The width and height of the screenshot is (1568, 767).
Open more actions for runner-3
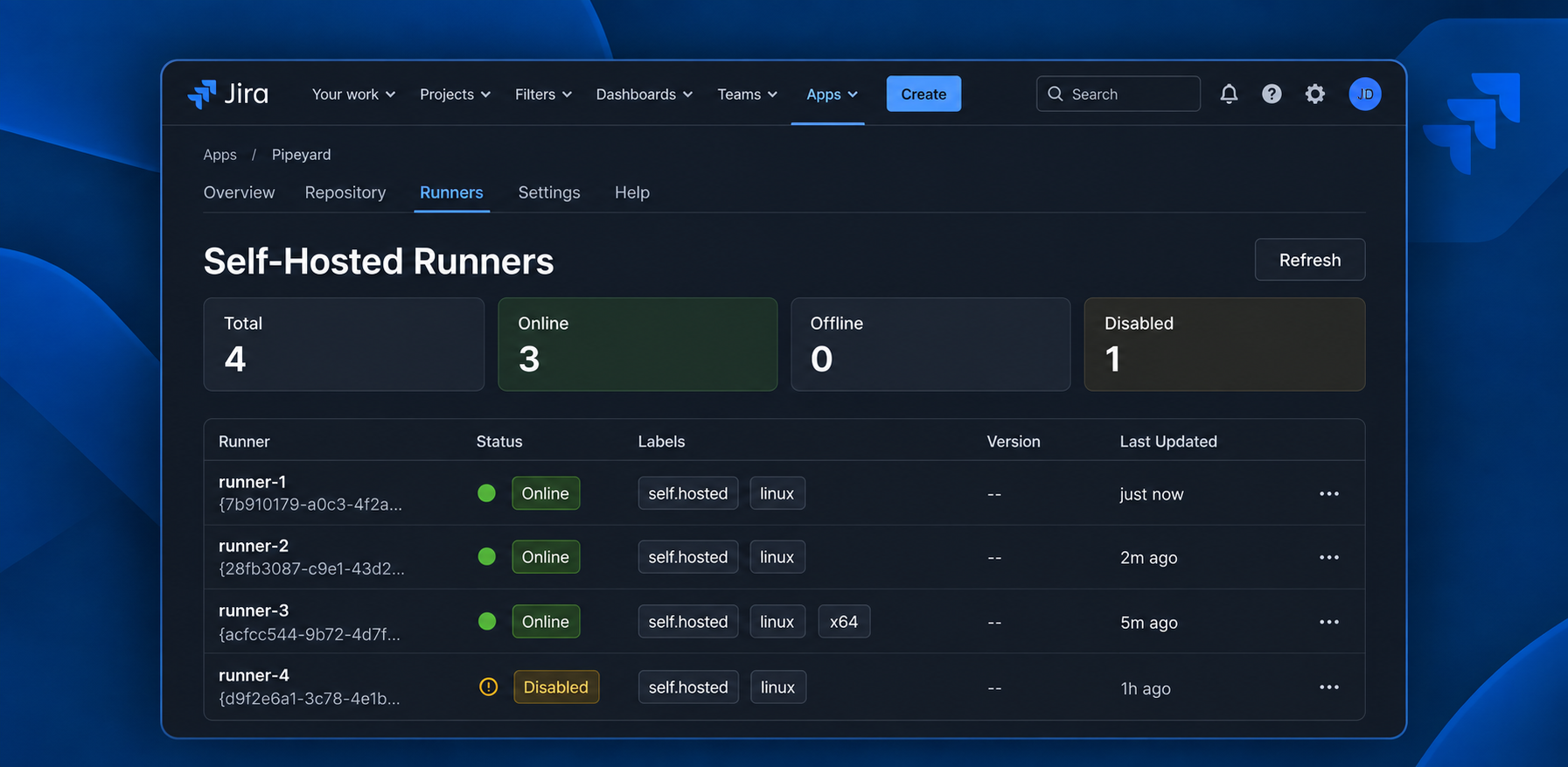point(1329,622)
